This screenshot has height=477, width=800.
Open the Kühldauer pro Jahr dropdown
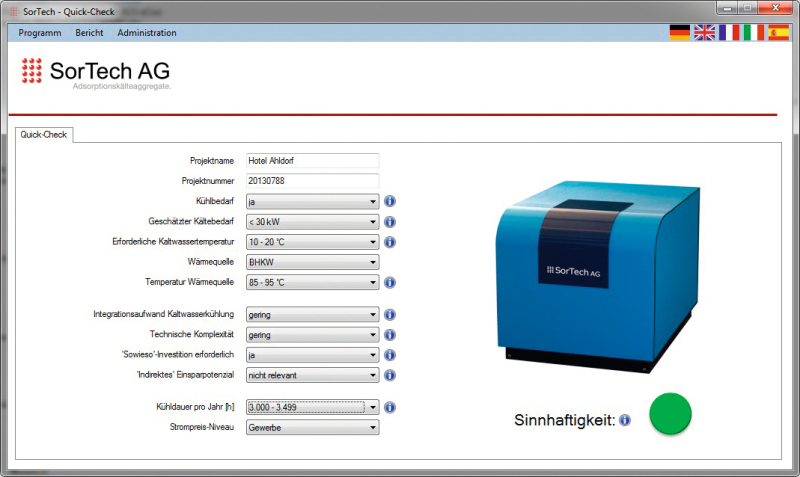[312, 407]
